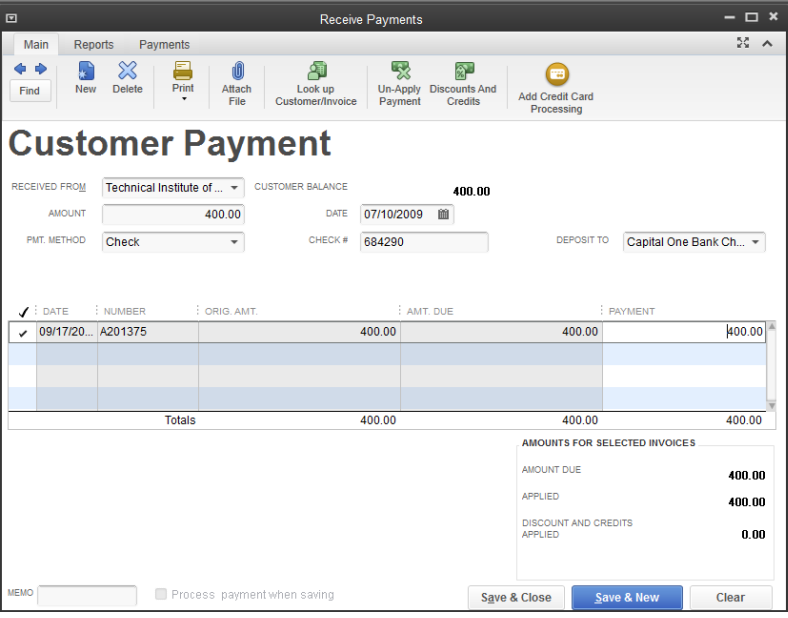
Task: Toggle full-screen view of the ribbon
Action: (743, 43)
